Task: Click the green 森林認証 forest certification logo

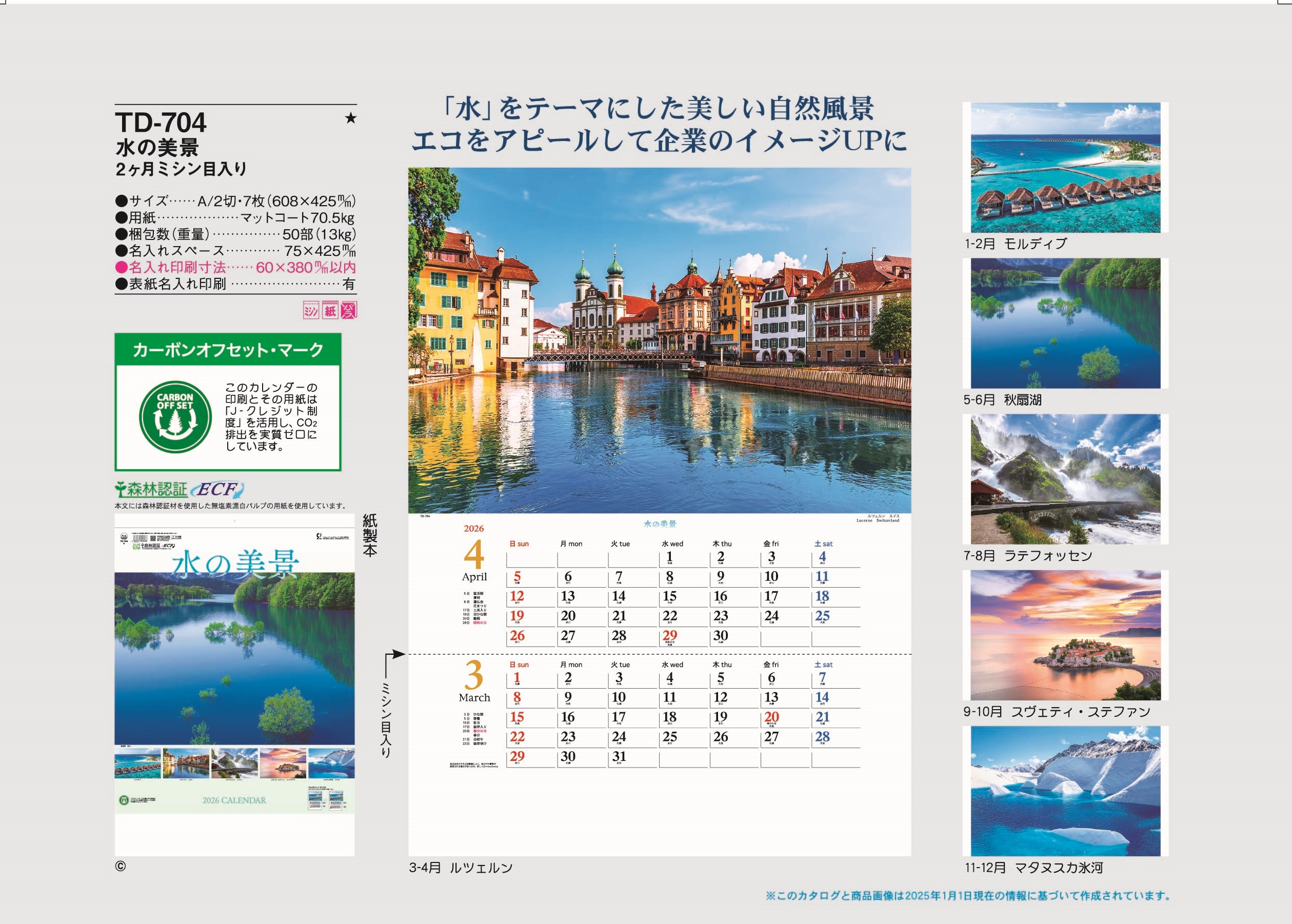Action: pos(151,489)
